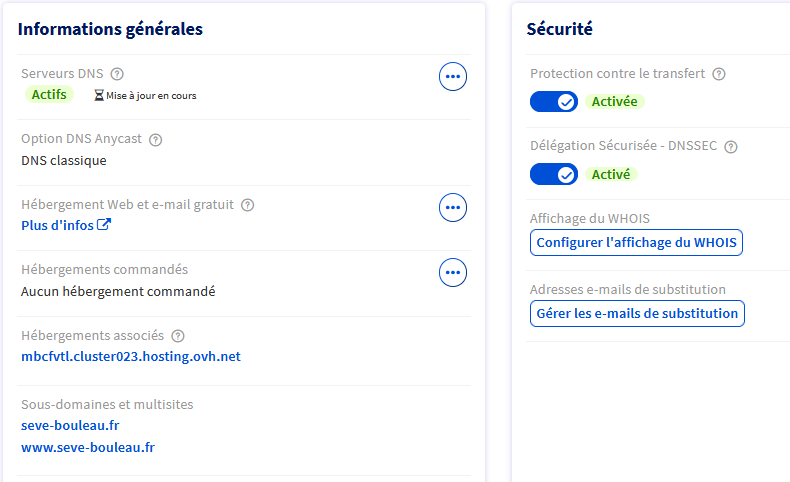Click help icon next to Délégation Sécurisée - DNSSEC
Screen dimensions: 790x482
click(x=731, y=147)
